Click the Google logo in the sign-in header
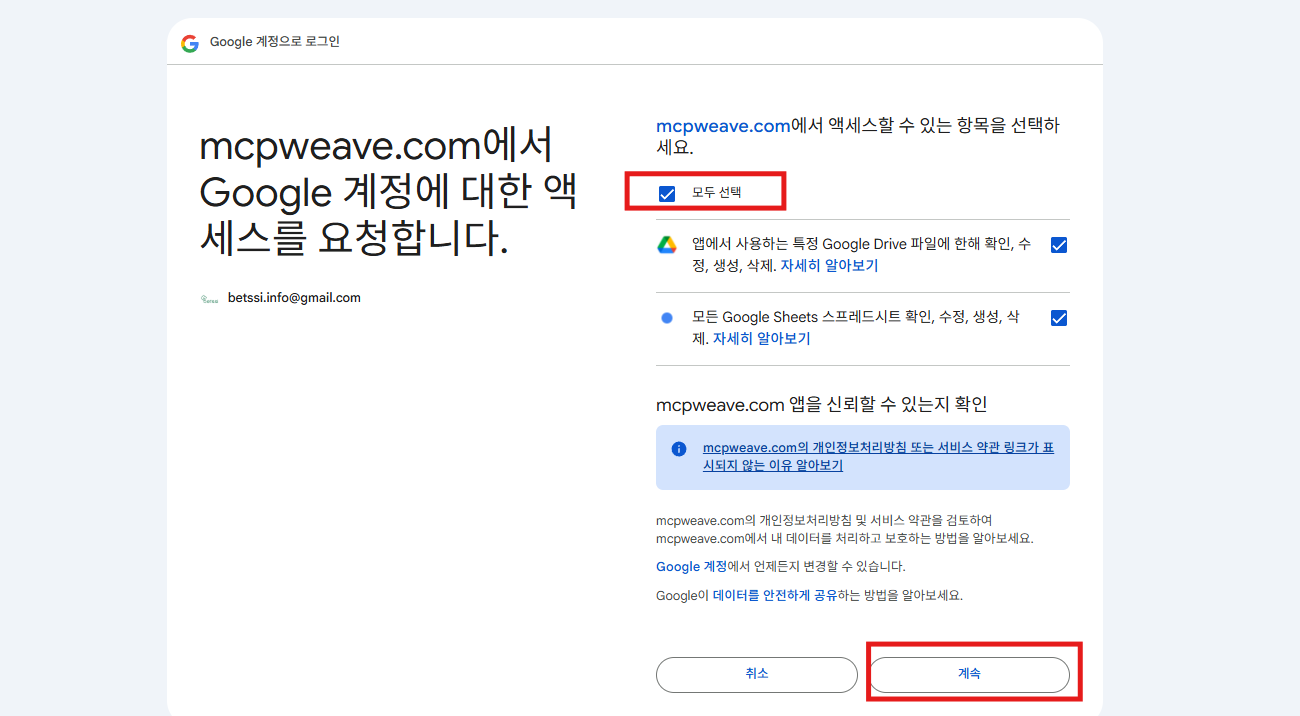 190,43
